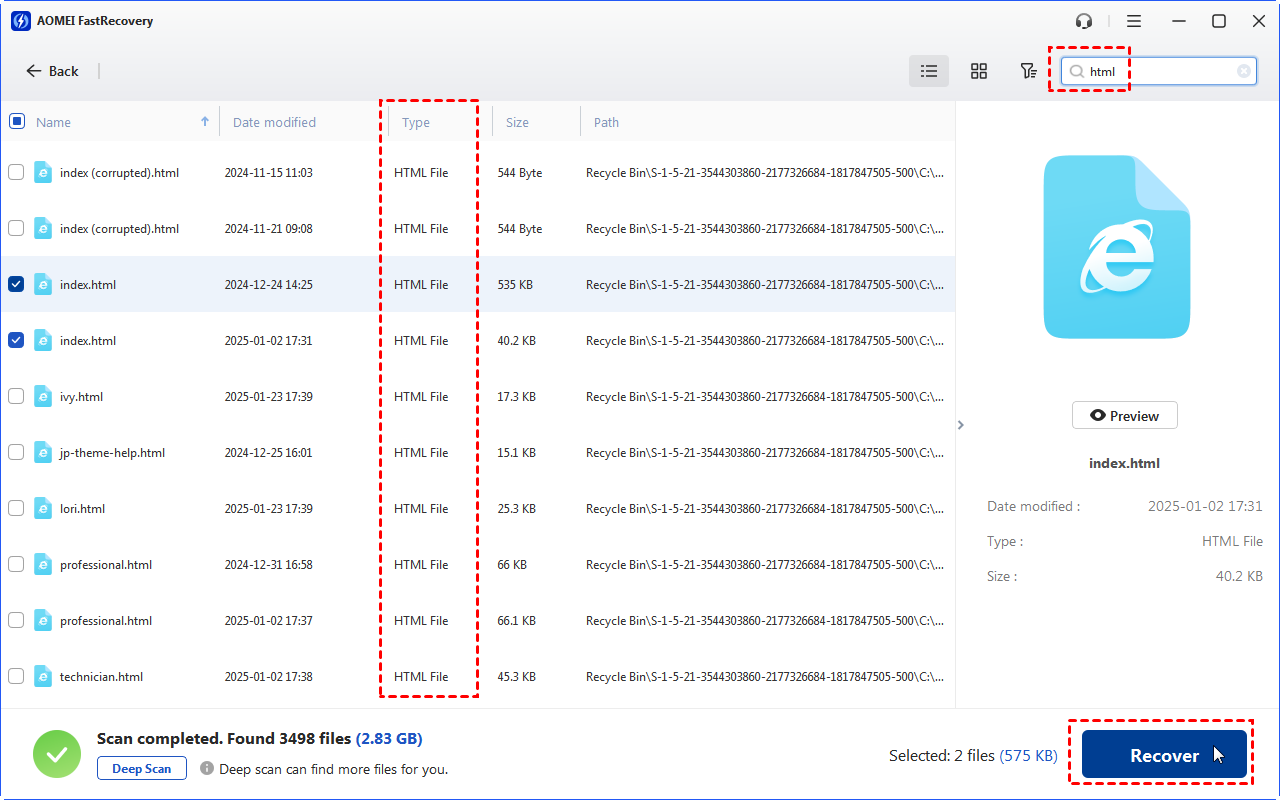Click the 575 KB selected size text

coord(1028,756)
